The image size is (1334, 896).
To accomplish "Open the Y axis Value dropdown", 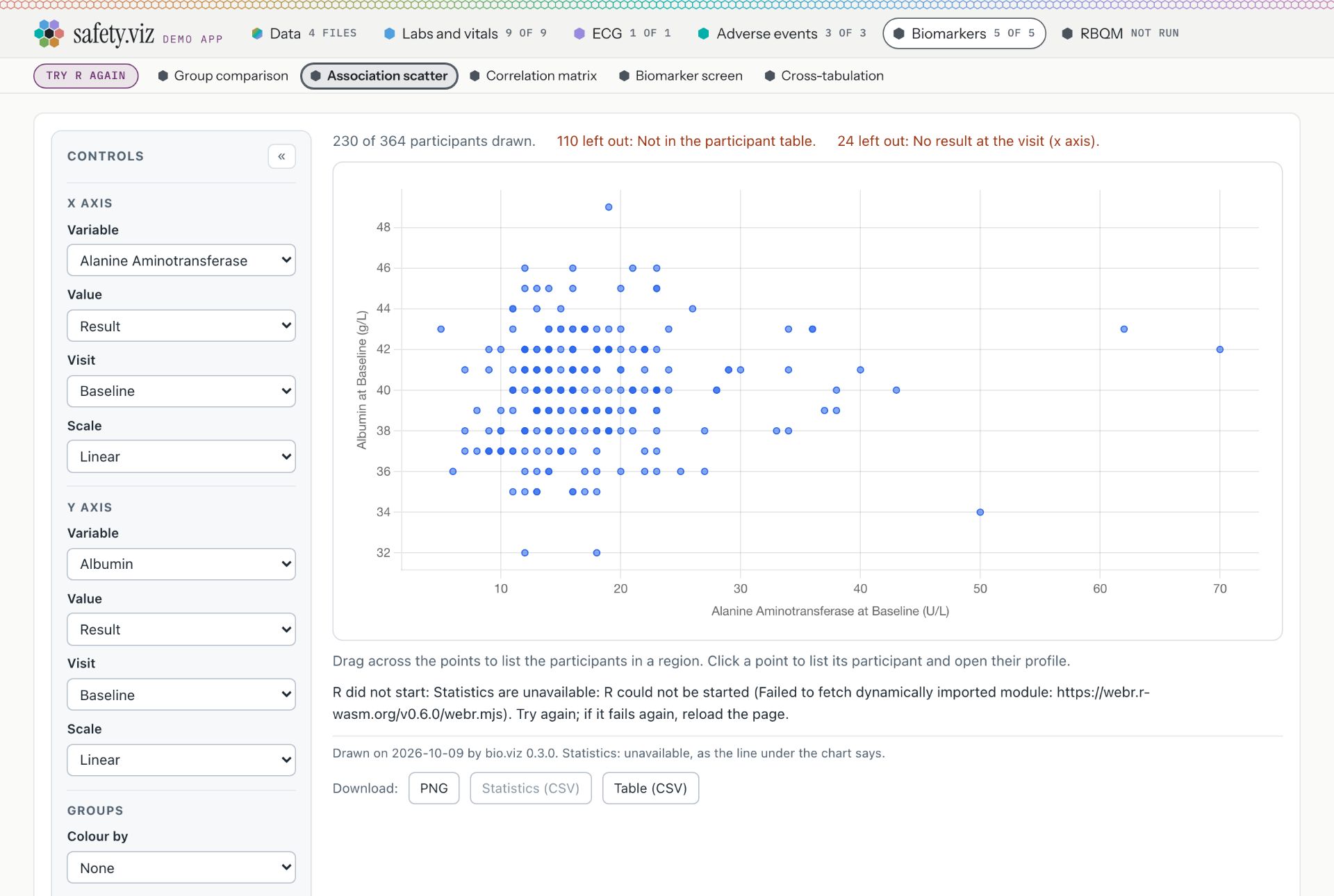I will 181,629.
